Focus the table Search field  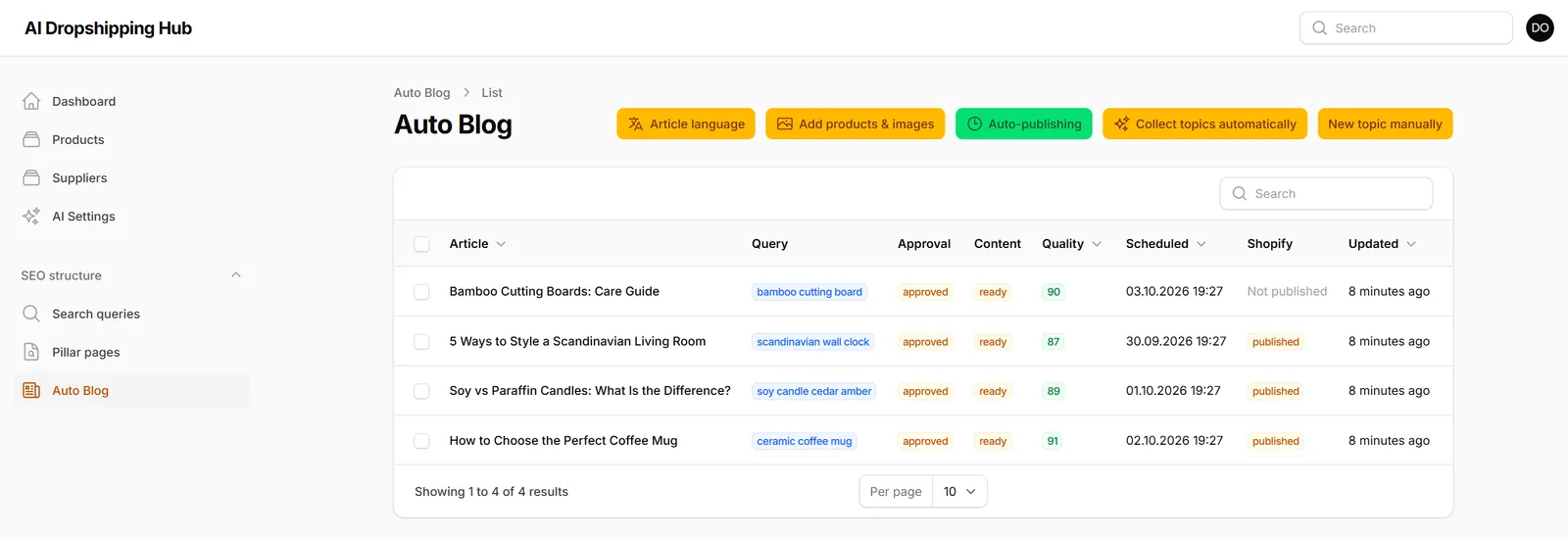tap(1326, 193)
